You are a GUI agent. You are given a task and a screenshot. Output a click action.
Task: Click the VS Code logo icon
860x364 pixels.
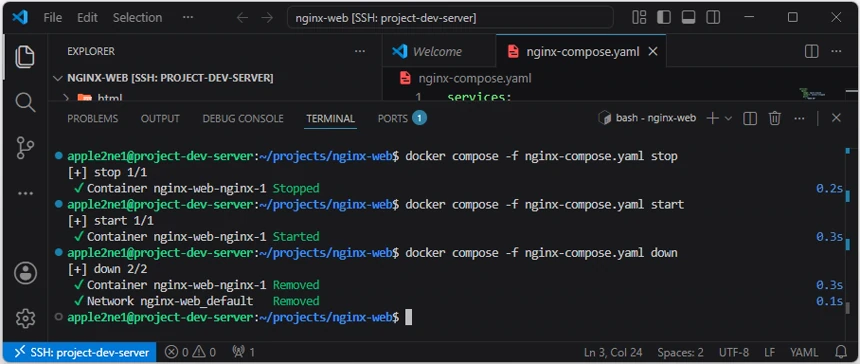20,18
